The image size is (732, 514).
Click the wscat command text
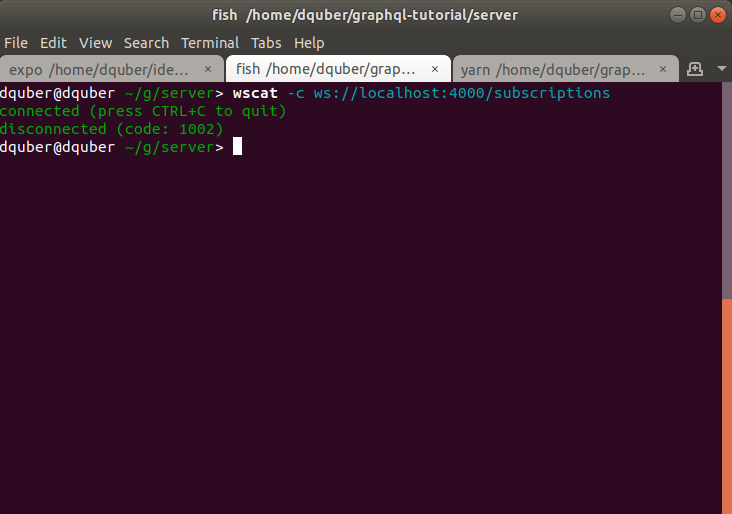pos(255,93)
